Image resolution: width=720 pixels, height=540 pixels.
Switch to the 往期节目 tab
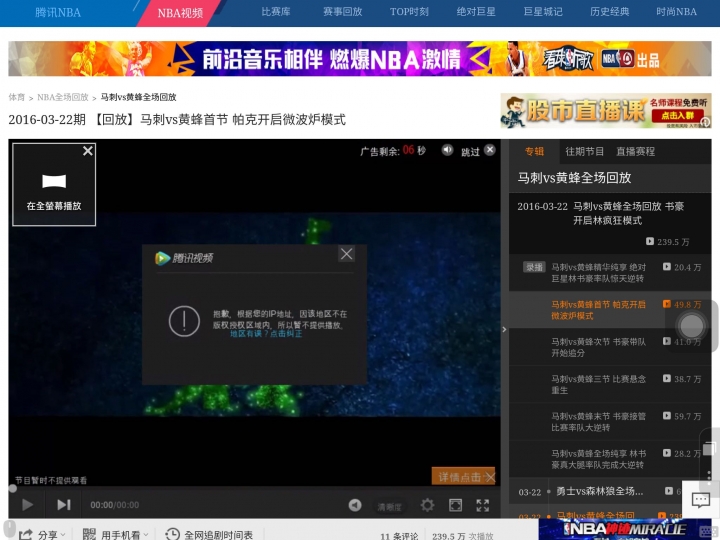pos(585,152)
